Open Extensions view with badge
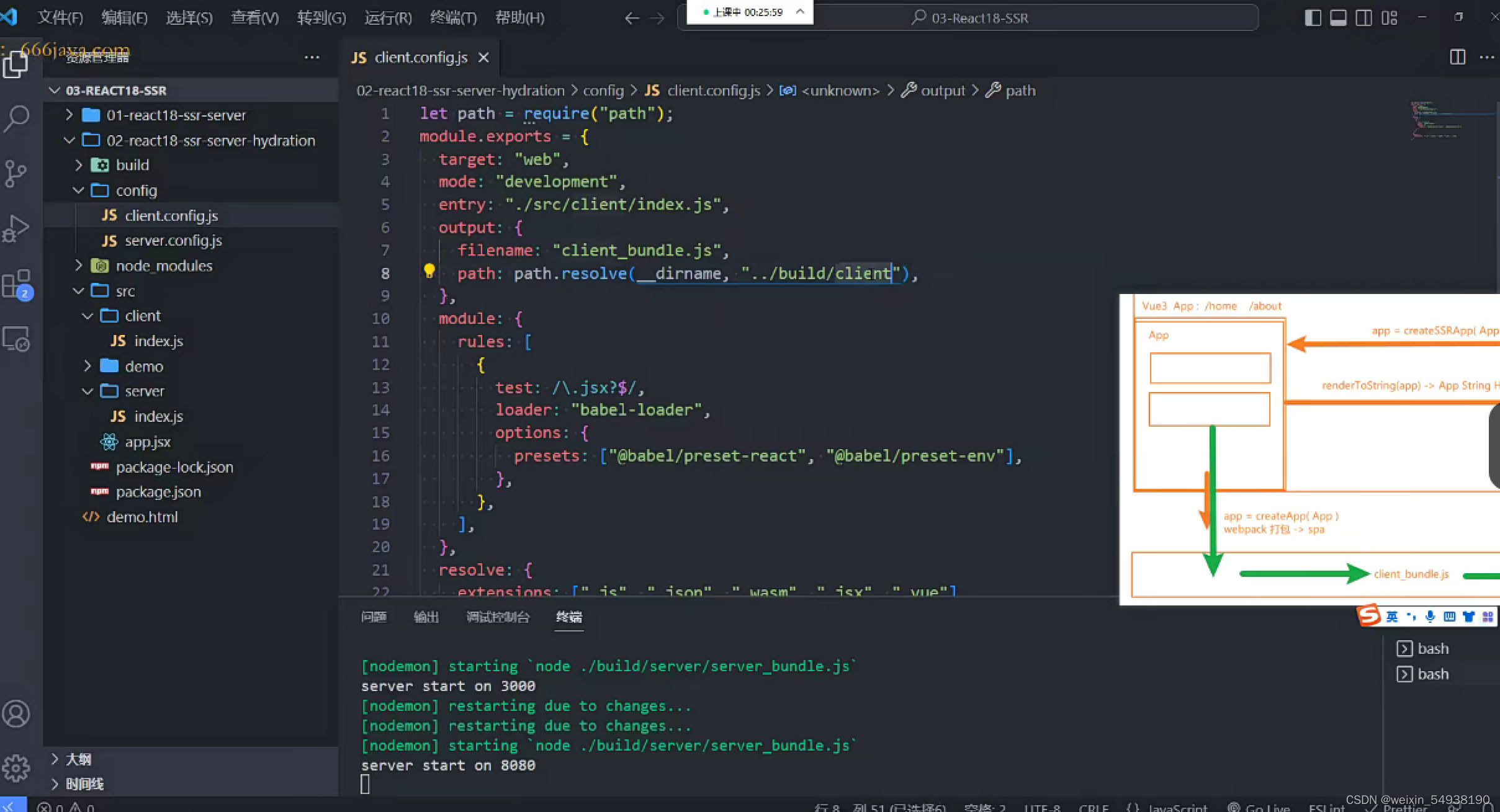 [16, 284]
